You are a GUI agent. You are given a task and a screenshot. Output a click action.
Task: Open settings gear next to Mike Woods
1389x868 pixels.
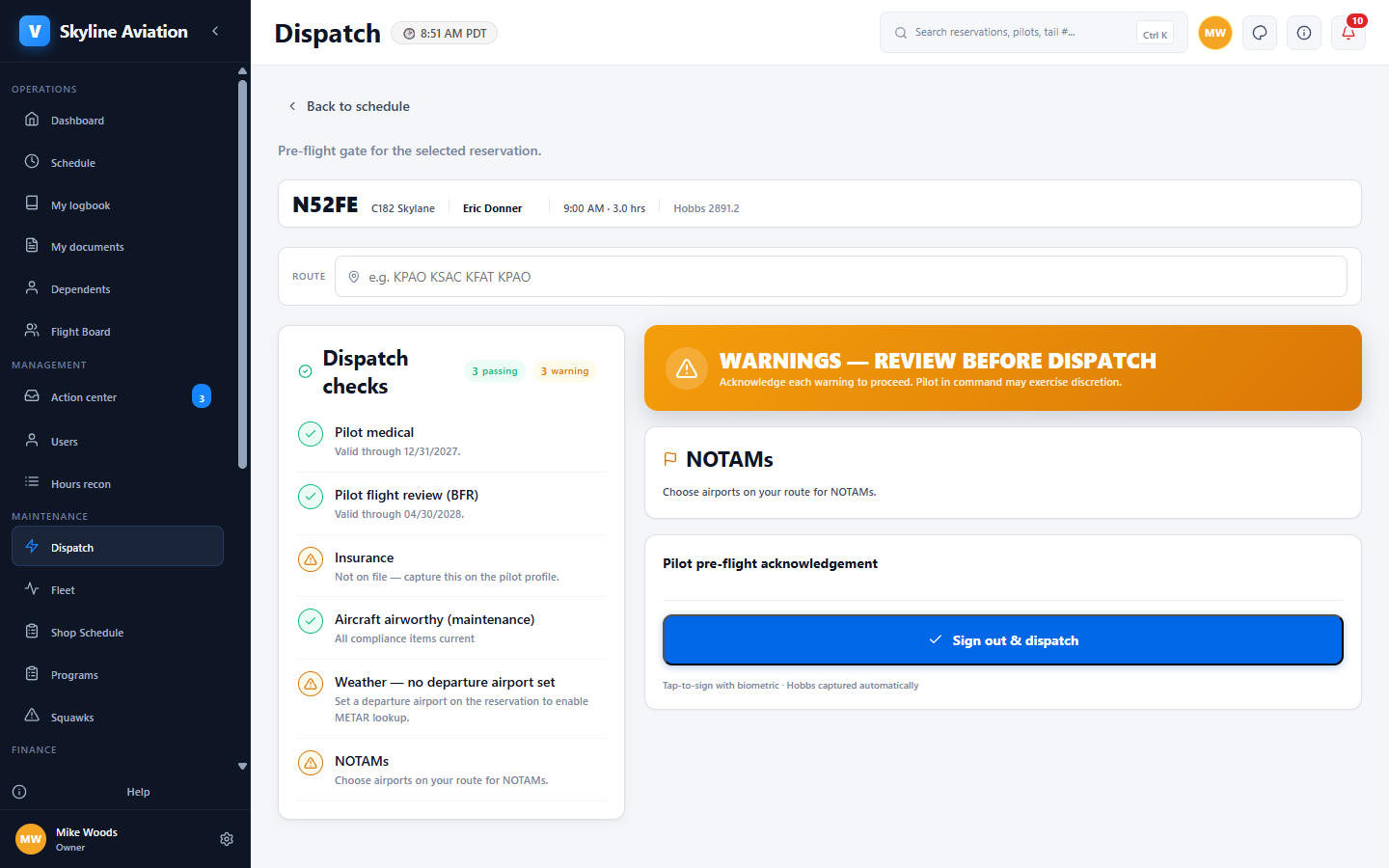(227, 839)
